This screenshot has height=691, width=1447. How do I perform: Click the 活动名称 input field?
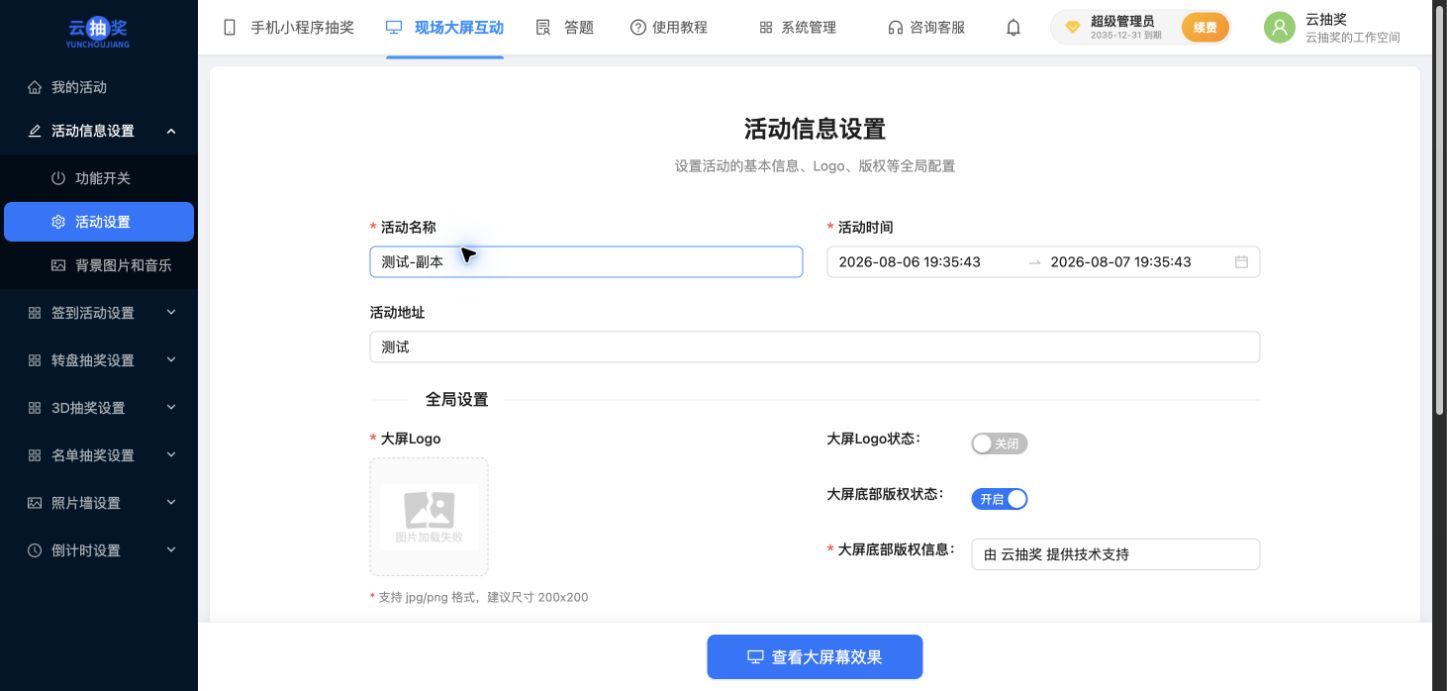point(586,262)
